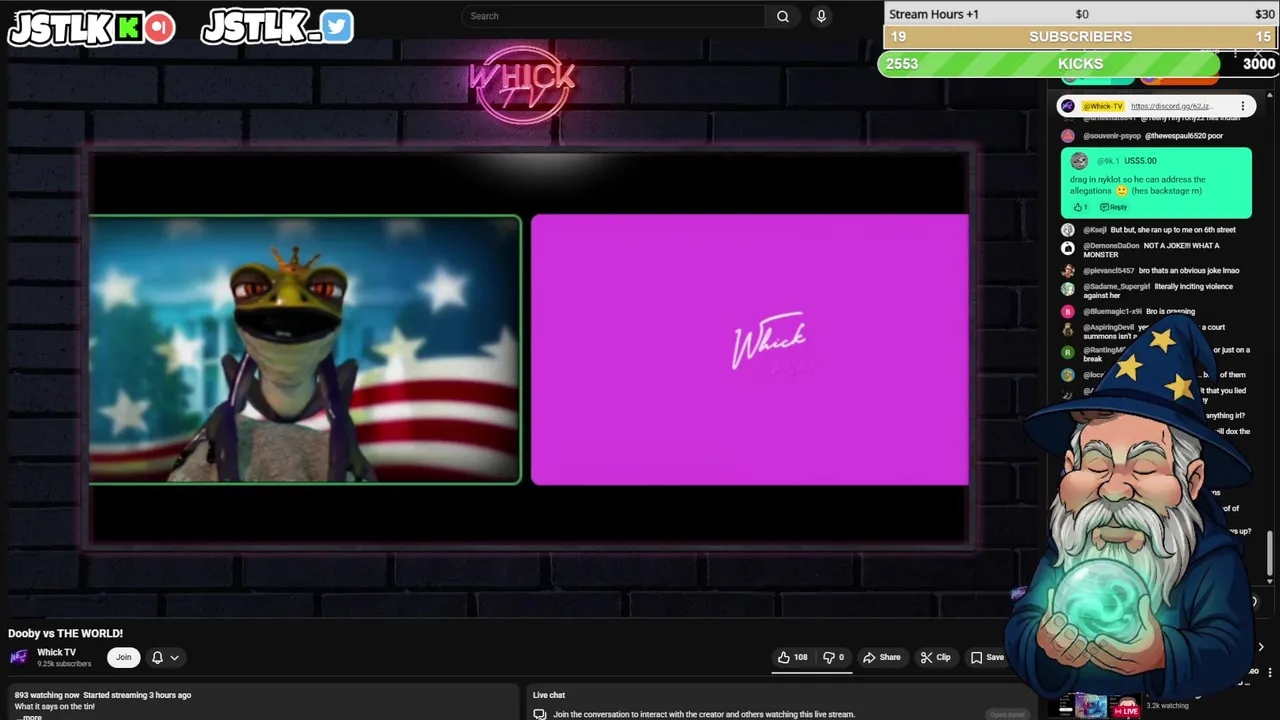
Task: Select message 'bro thats an obvious joke lmao'
Action: coord(1189,271)
